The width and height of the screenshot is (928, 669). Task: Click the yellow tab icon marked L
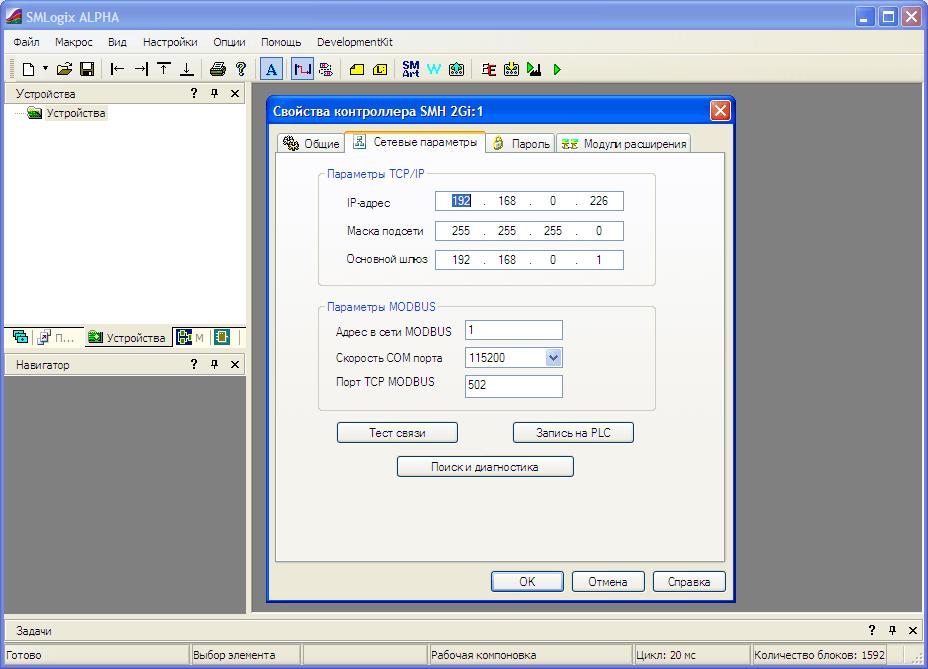380,69
